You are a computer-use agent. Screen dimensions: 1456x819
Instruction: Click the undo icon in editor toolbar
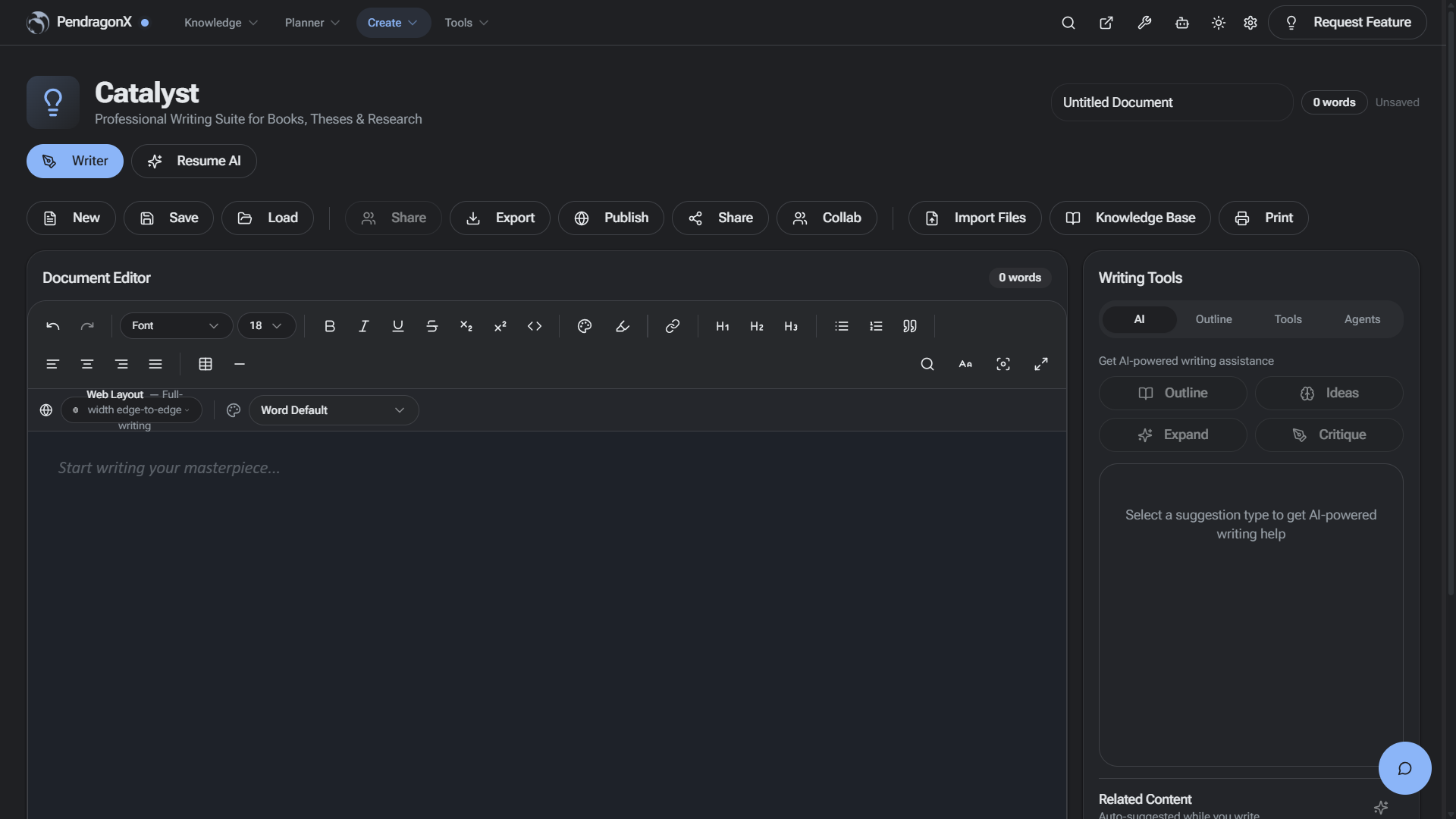point(53,326)
